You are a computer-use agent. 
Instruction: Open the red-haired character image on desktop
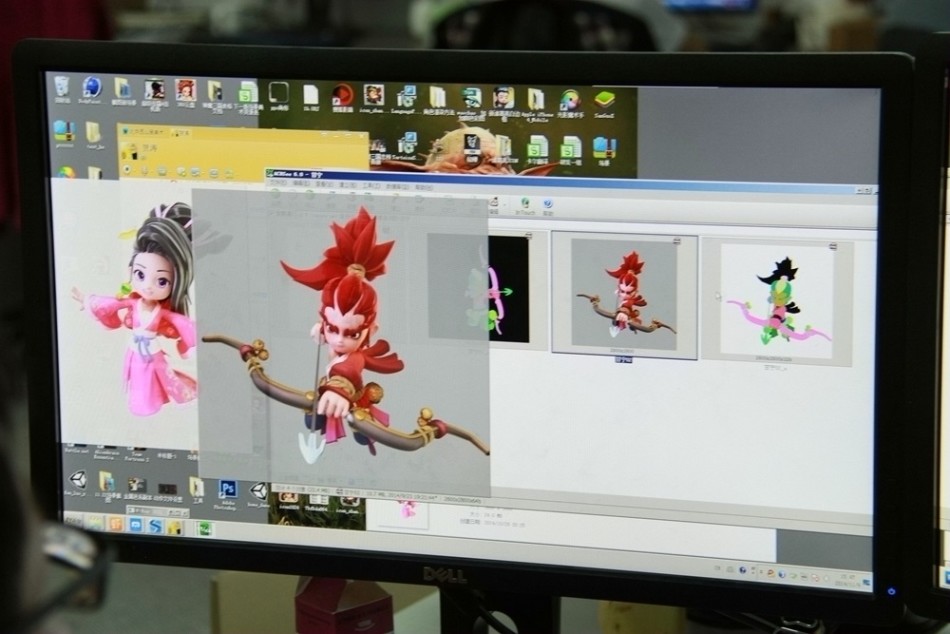(x=185, y=90)
